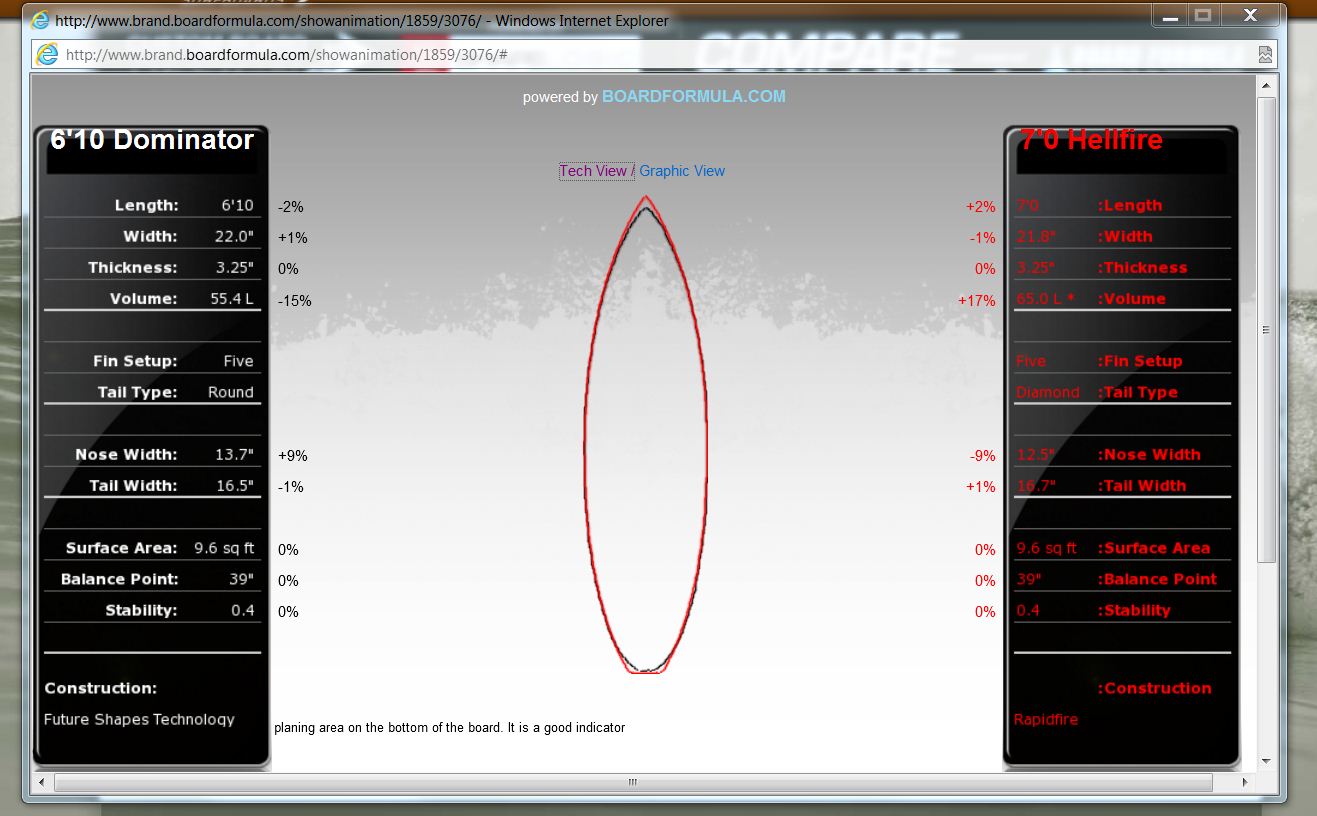Click the Dominator "Balance Point:" label
Screen dimensions: 1317x816
(119, 579)
